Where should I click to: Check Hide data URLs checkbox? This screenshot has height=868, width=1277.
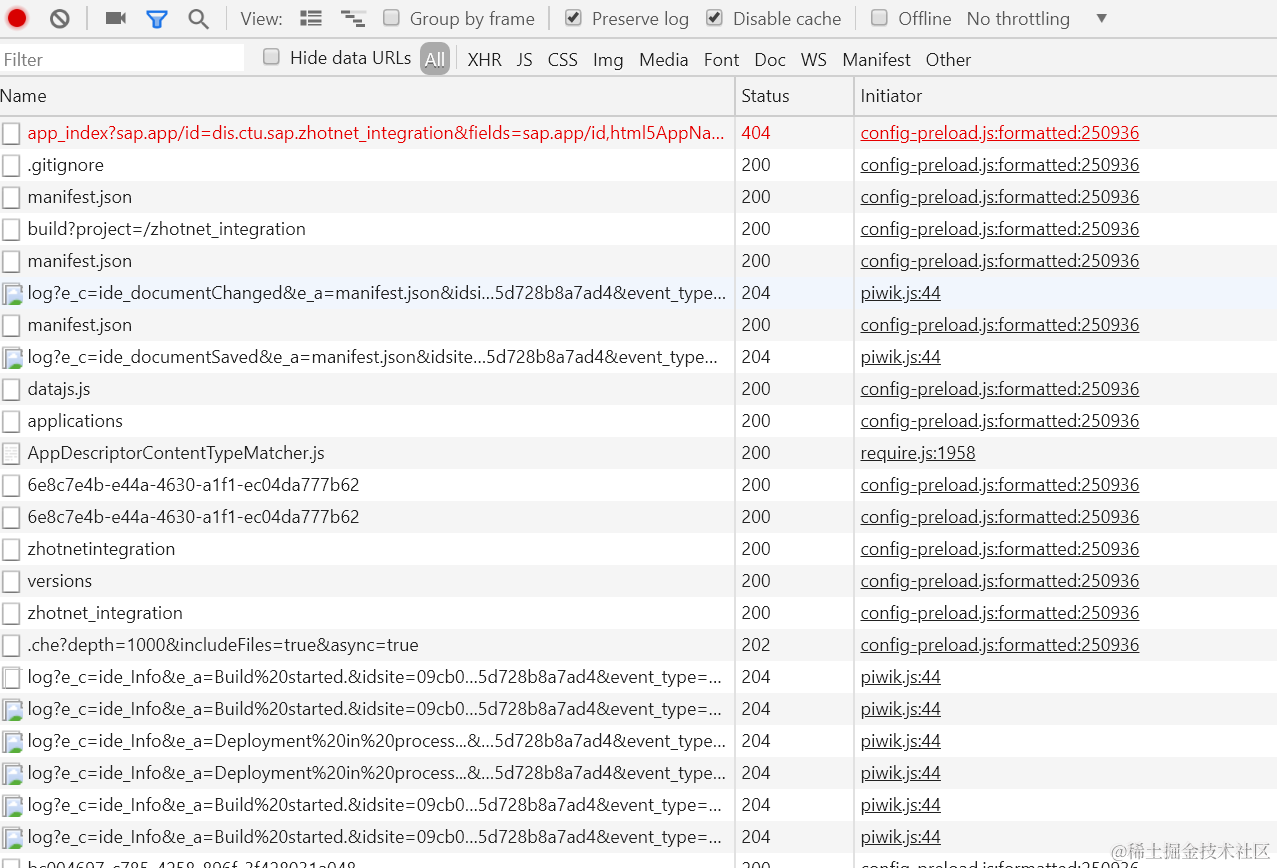coord(271,57)
